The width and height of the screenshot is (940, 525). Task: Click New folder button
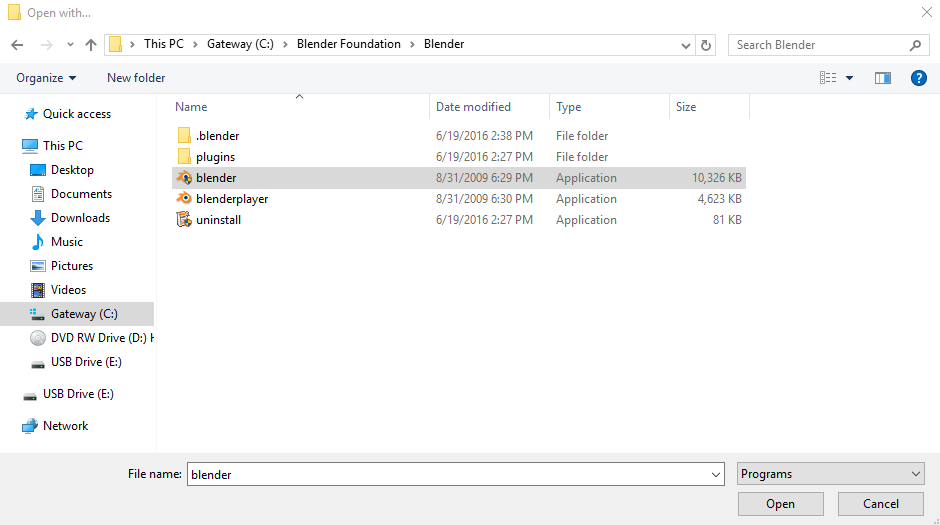tap(136, 78)
